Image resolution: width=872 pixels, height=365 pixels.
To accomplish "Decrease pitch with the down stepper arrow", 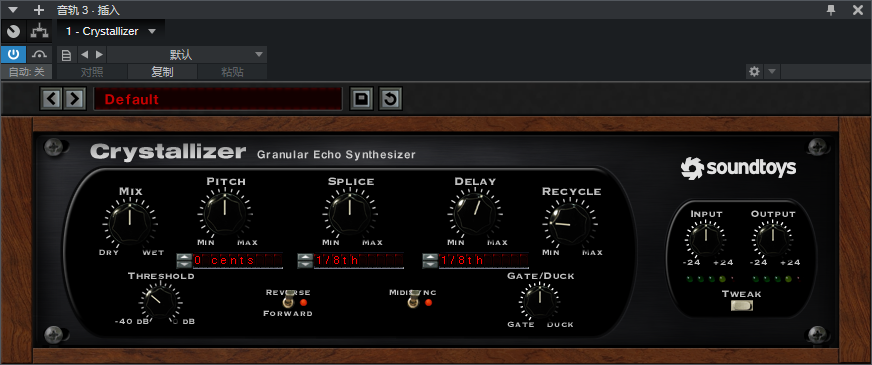I will pos(184,264).
